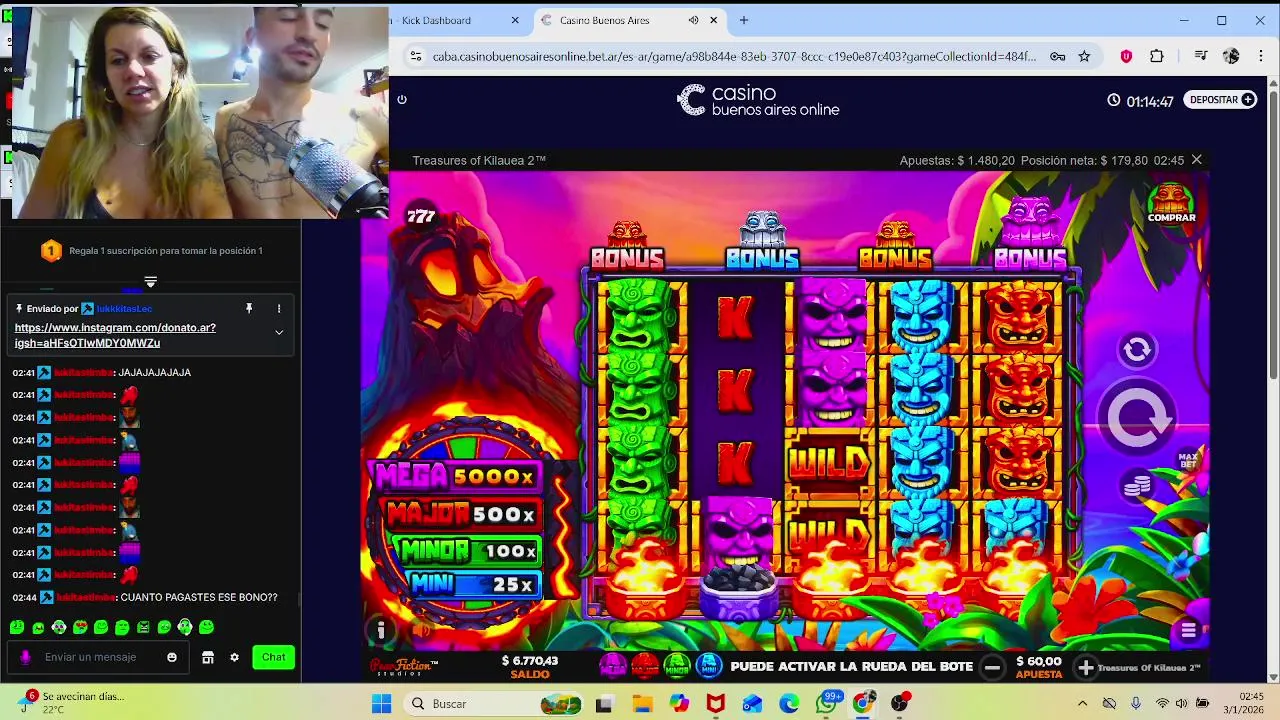Open the Chrome profile avatar
The height and width of the screenshot is (720, 1280).
point(1231,57)
